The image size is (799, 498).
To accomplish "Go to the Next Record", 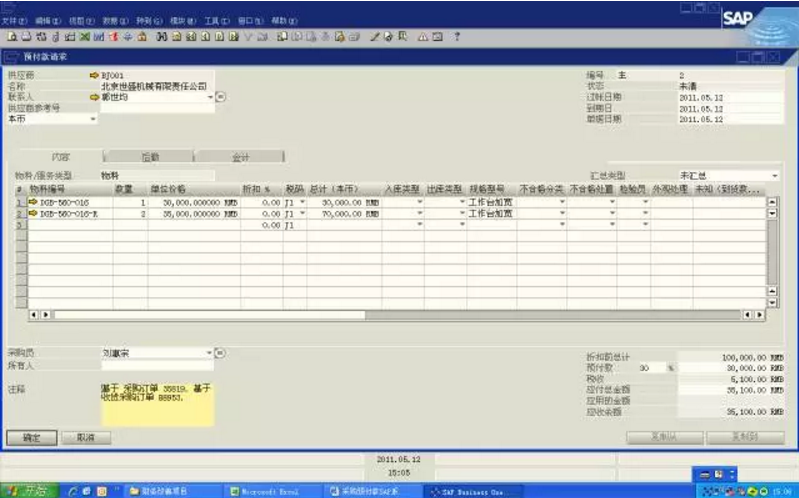I will (x=219, y=37).
